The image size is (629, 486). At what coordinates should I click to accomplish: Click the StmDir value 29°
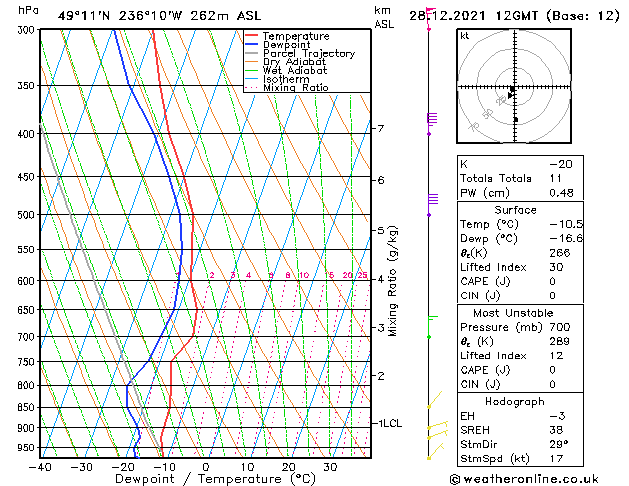[559, 444]
